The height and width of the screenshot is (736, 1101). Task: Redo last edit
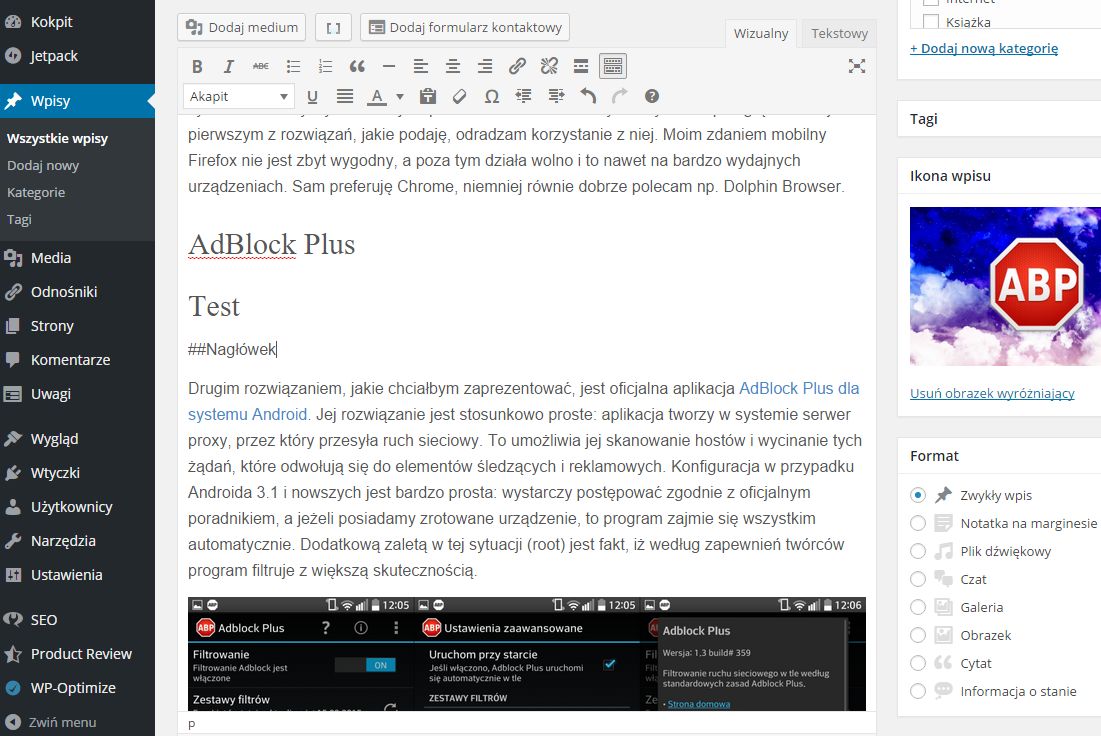click(620, 96)
